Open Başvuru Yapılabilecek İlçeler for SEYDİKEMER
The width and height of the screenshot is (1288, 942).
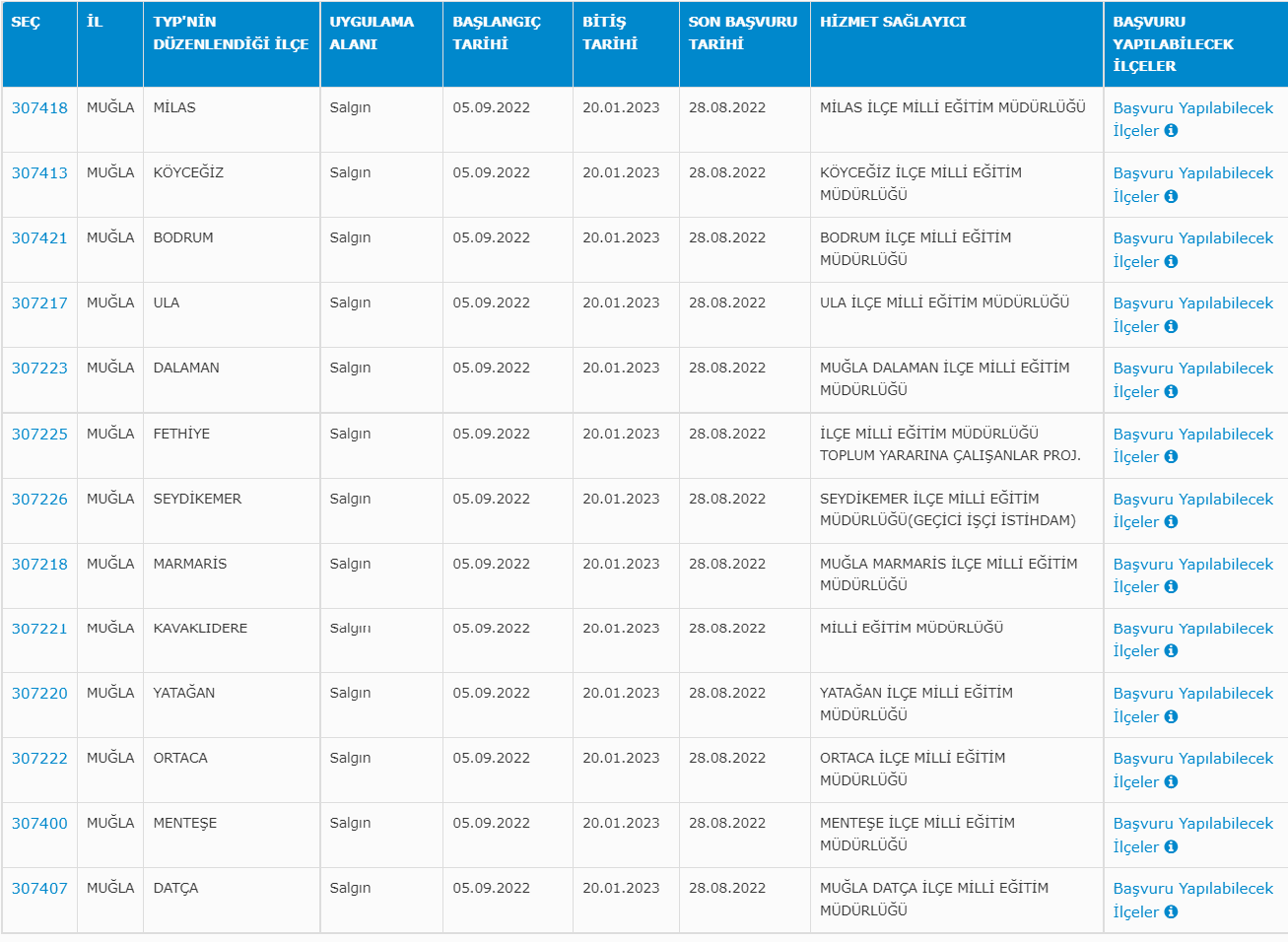tap(1192, 500)
